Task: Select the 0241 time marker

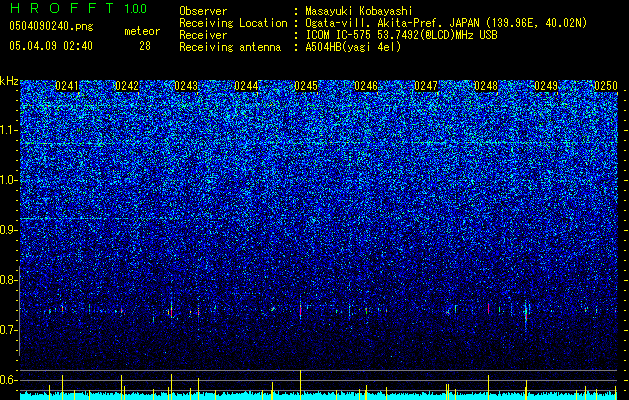Action: [x=67, y=86]
